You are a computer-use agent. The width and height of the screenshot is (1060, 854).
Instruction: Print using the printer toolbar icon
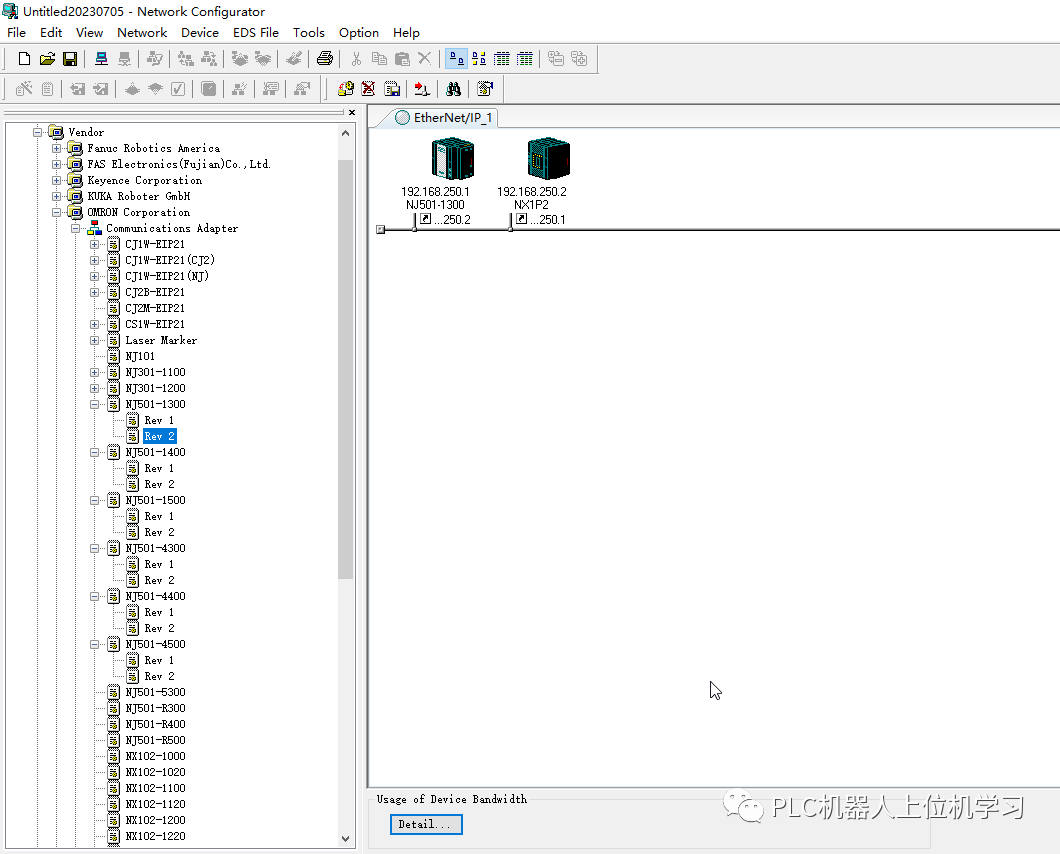coord(324,59)
